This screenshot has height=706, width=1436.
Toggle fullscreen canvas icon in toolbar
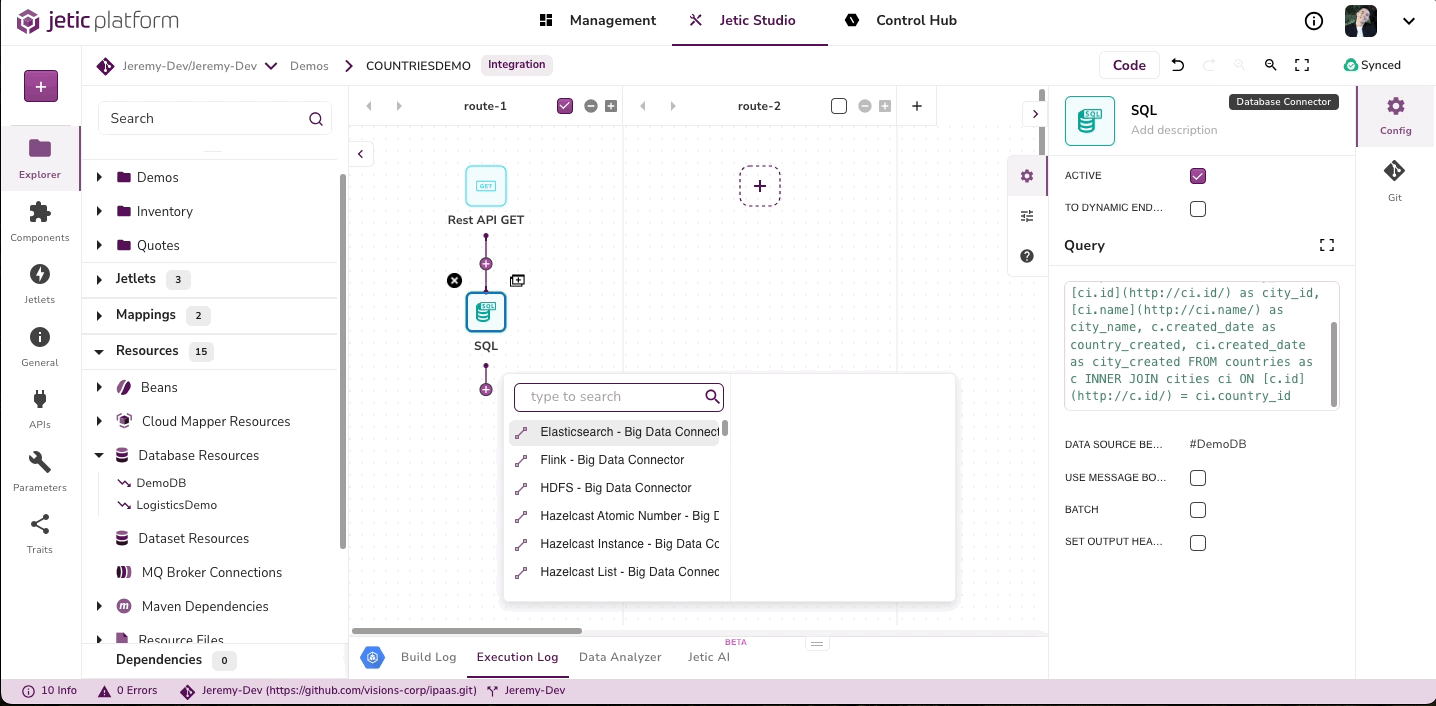coord(1302,65)
